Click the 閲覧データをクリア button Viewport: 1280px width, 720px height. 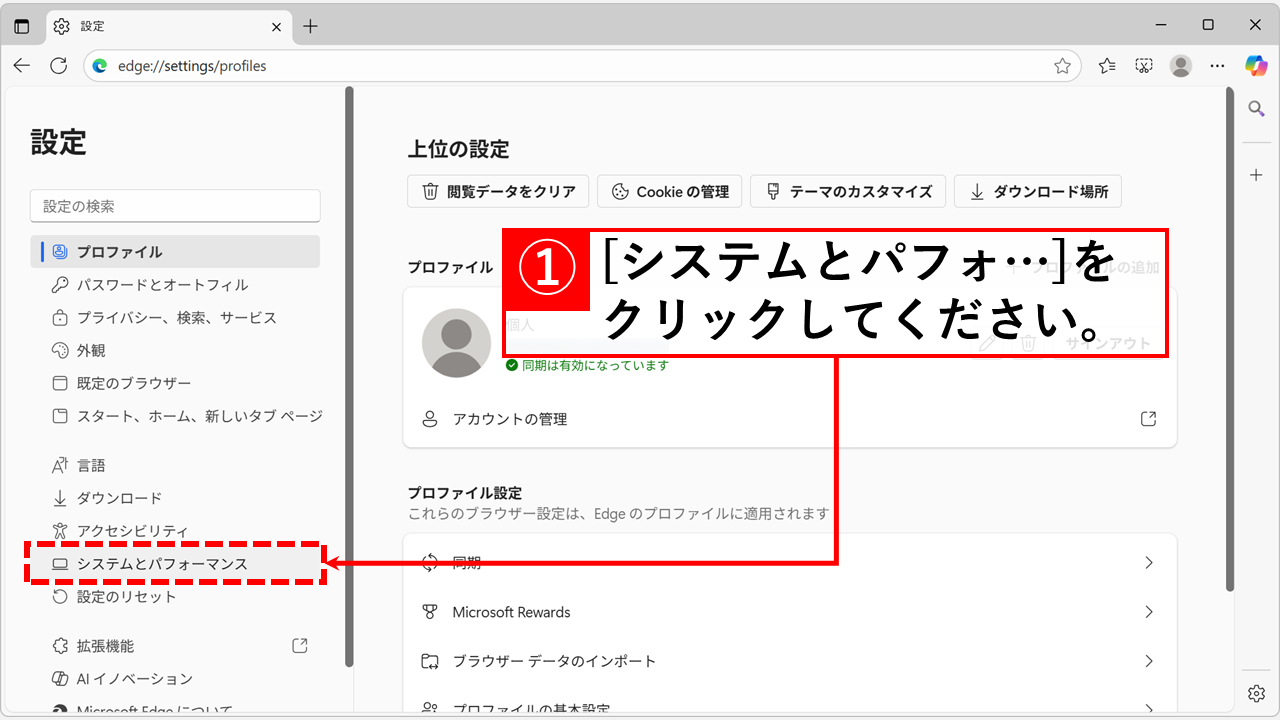498,191
